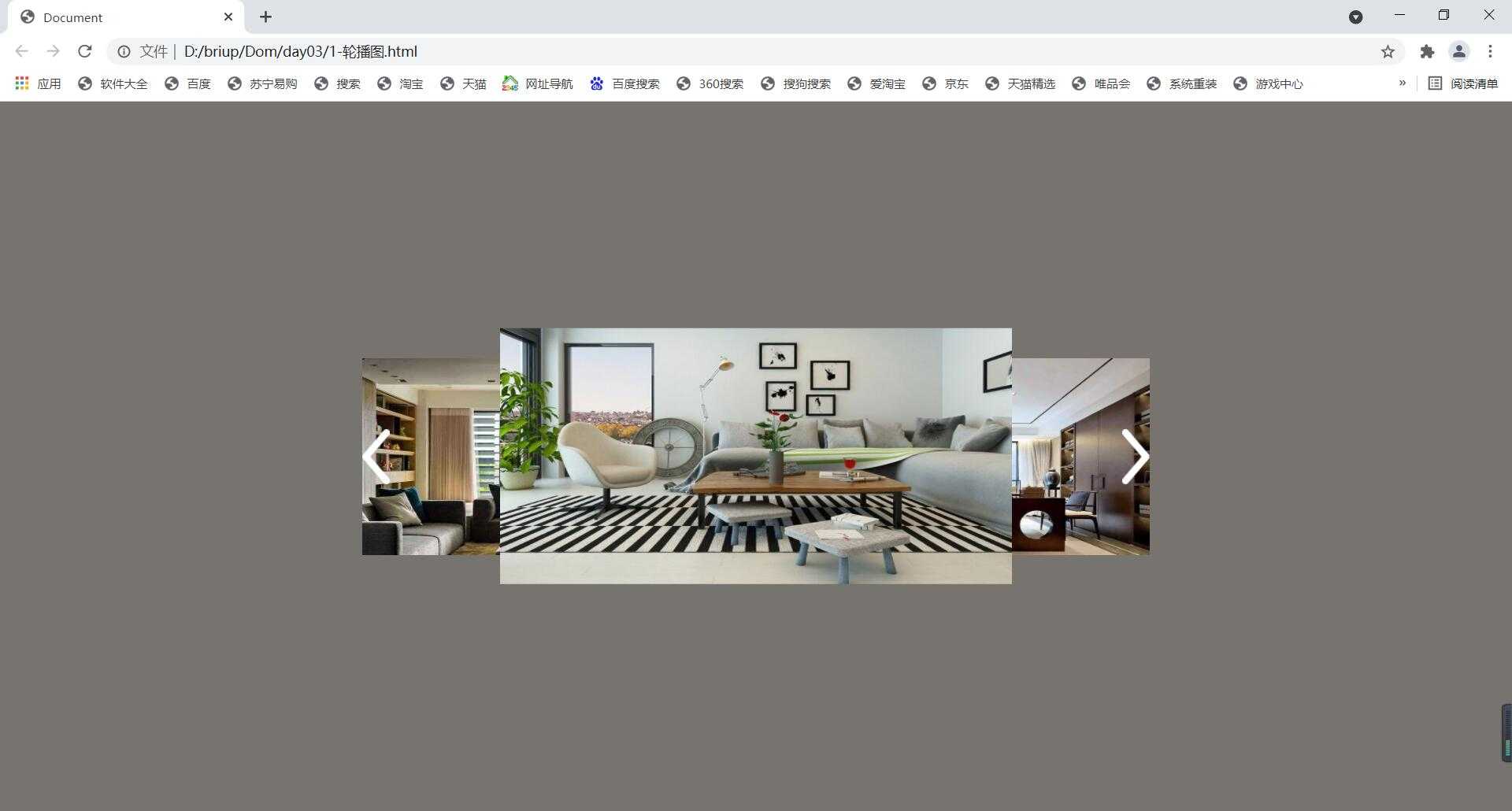Open the 爱淘宝 bookmark

(x=876, y=83)
